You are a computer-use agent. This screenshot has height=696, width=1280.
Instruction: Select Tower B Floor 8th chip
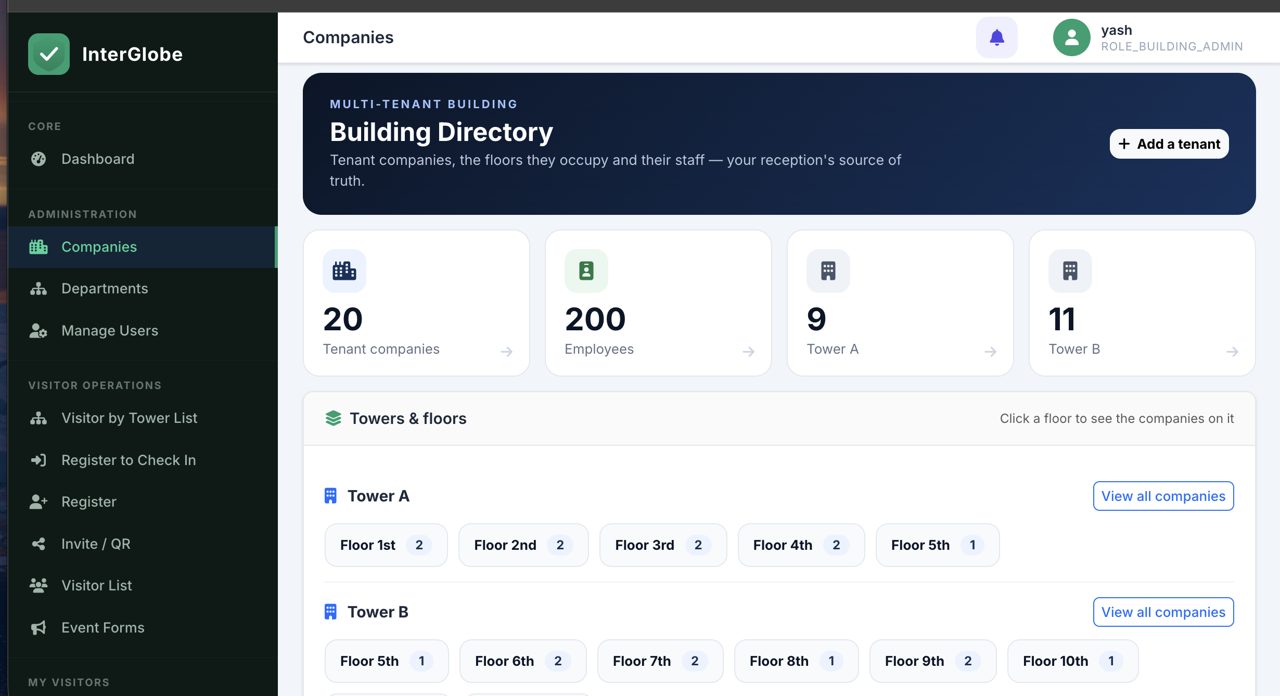(x=796, y=661)
